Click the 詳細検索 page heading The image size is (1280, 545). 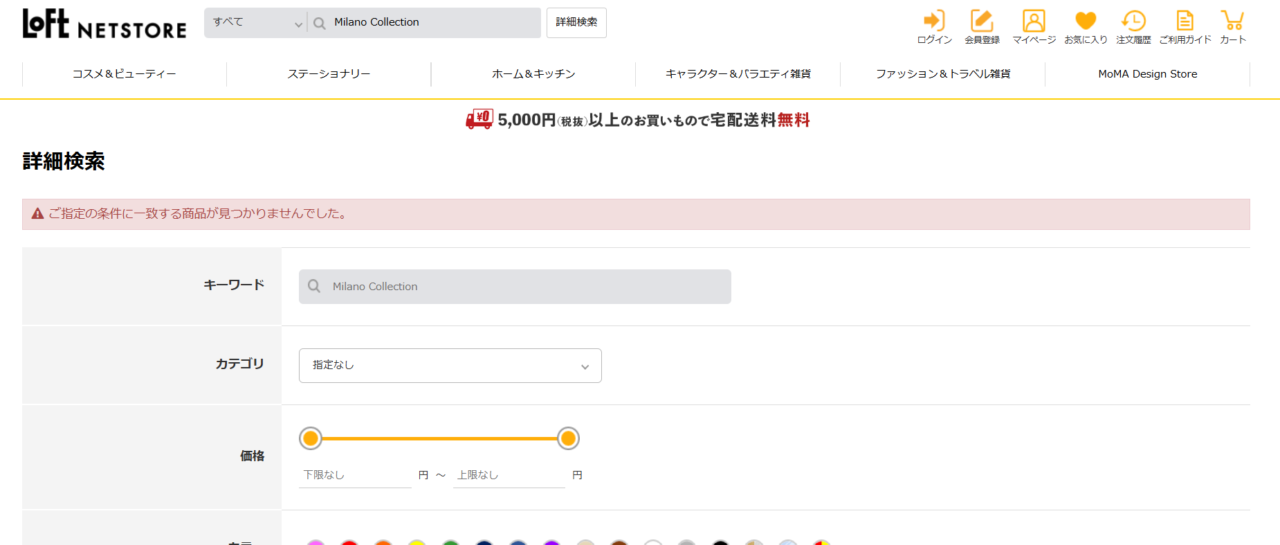pyautogui.click(x=64, y=161)
